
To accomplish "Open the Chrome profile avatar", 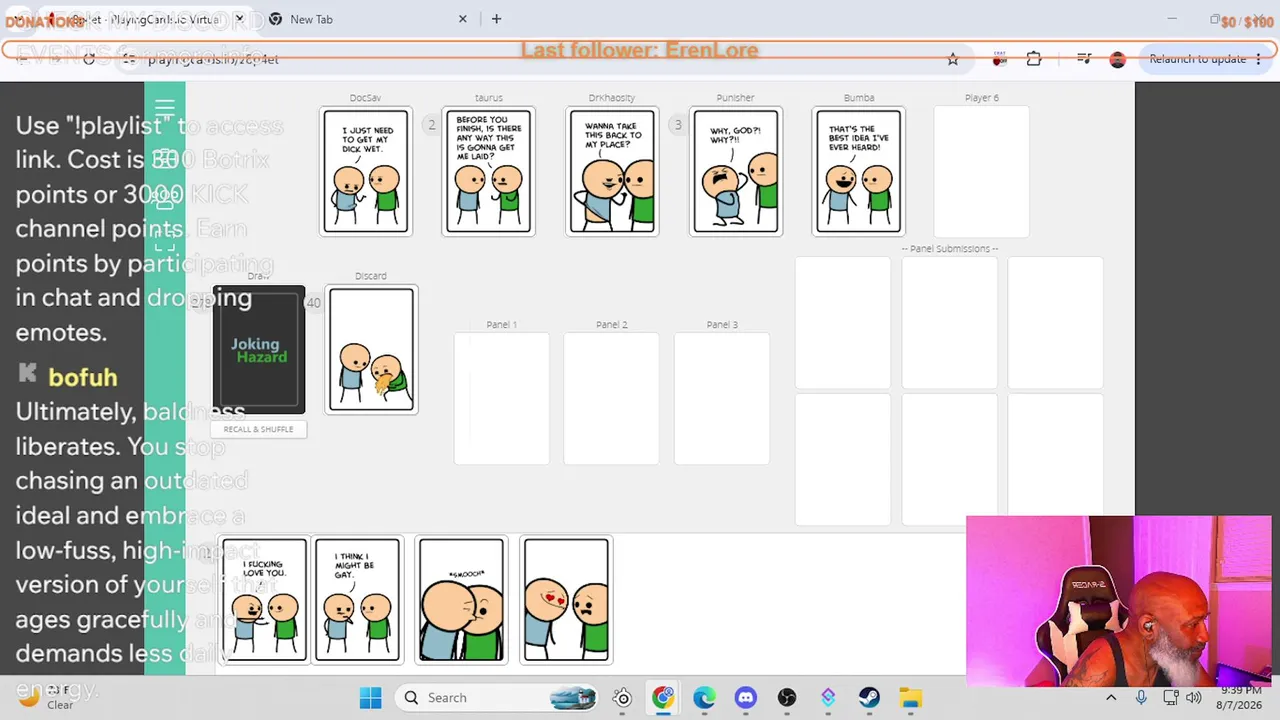I will [x=1118, y=59].
